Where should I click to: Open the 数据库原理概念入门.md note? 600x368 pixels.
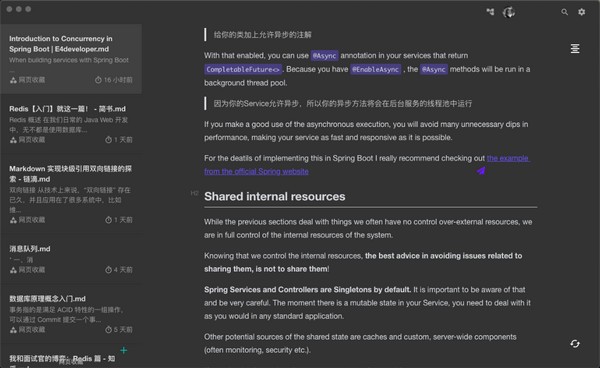[x=71, y=314]
